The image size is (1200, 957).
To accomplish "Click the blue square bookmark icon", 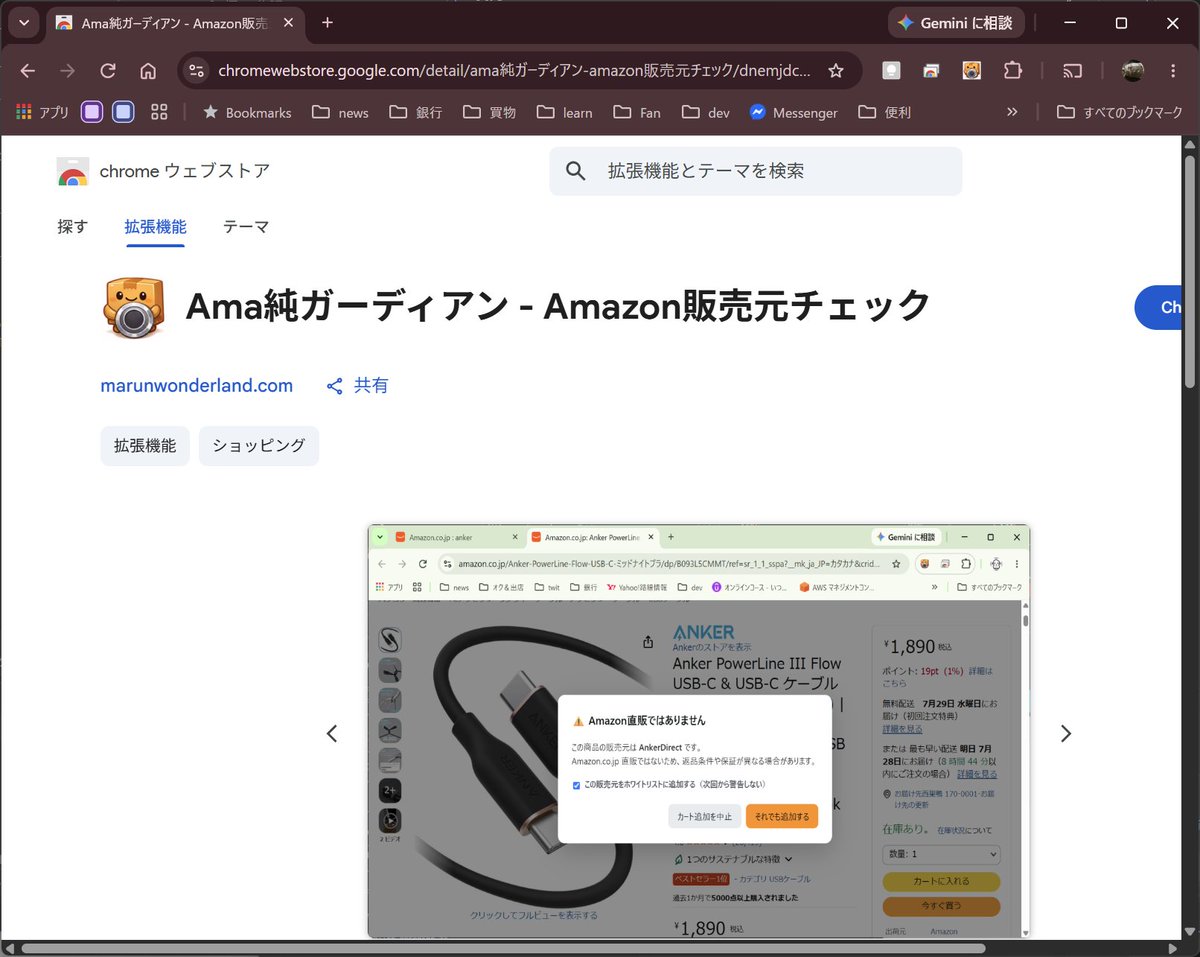I will point(123,112).
